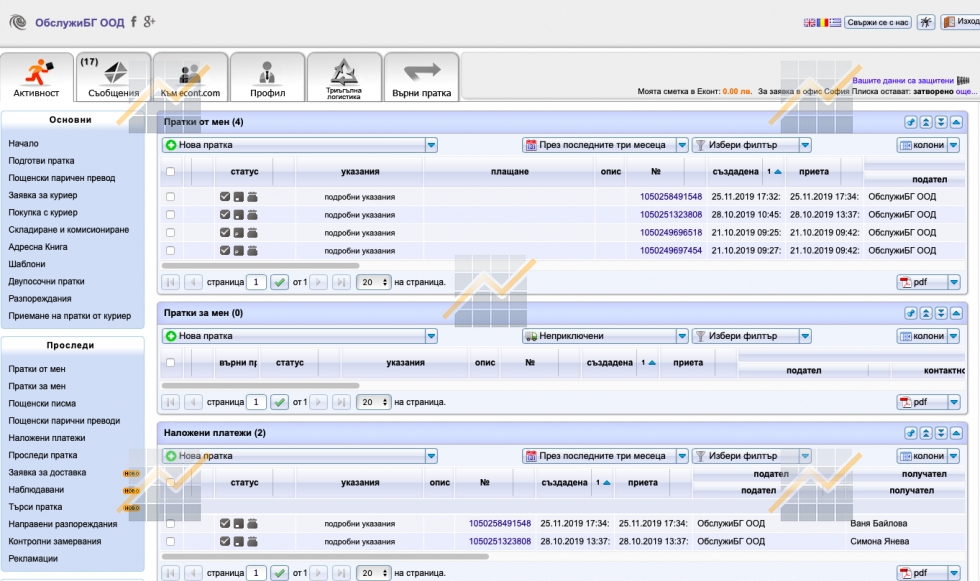Click horizontal scrollbar under Пратки за мен table
The height and width of the screenshot is (581, 980).
261,386
